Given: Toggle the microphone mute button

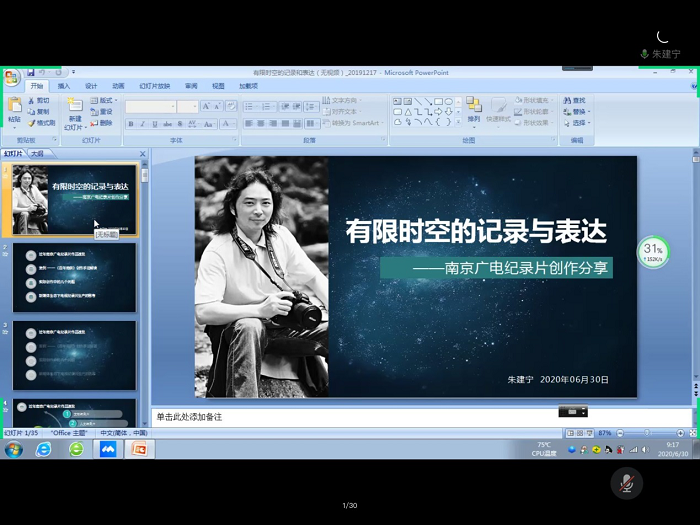Looking at the screenshot, I should [626, 483].
